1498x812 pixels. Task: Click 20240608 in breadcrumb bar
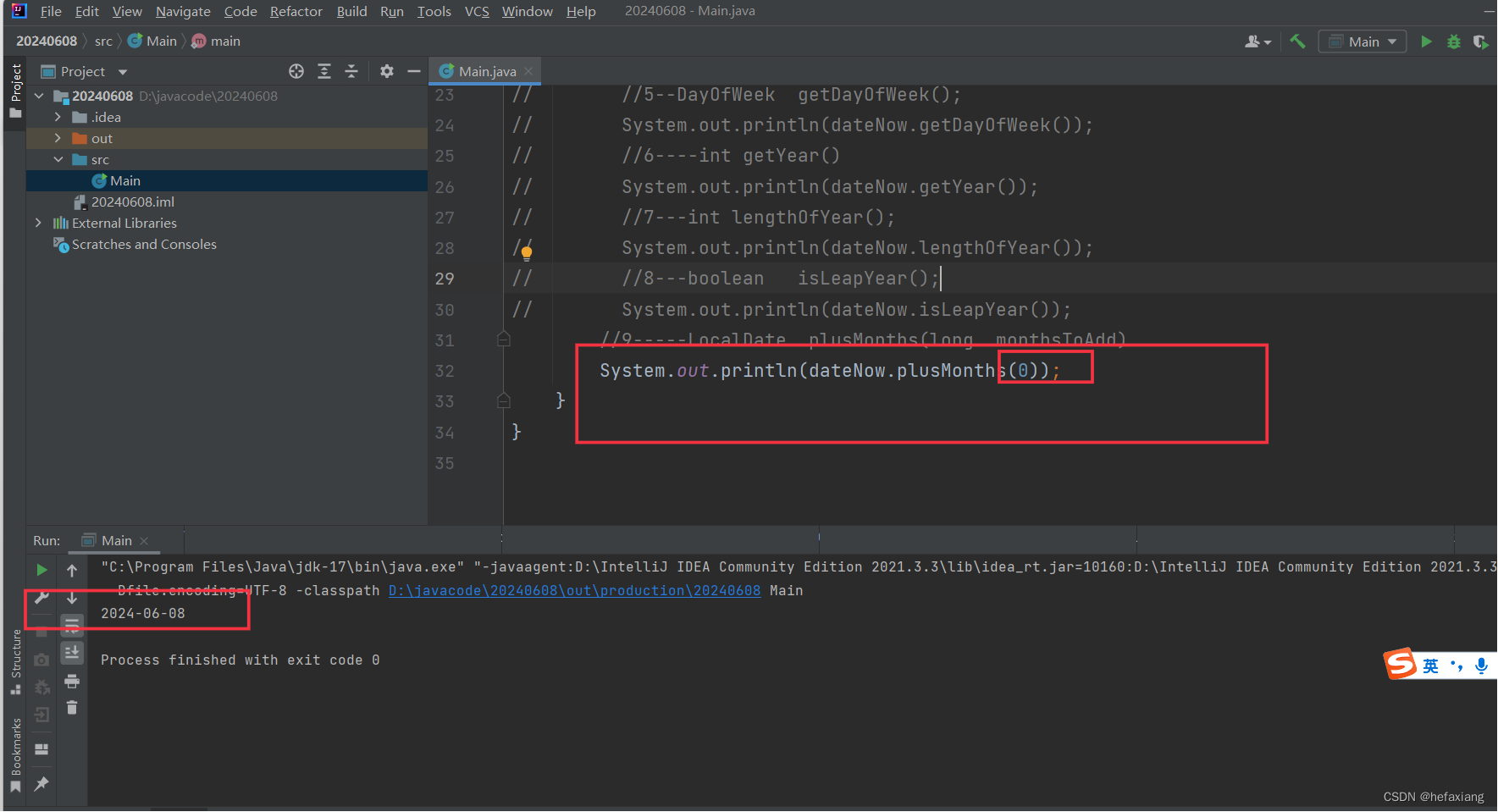point(47,41)
